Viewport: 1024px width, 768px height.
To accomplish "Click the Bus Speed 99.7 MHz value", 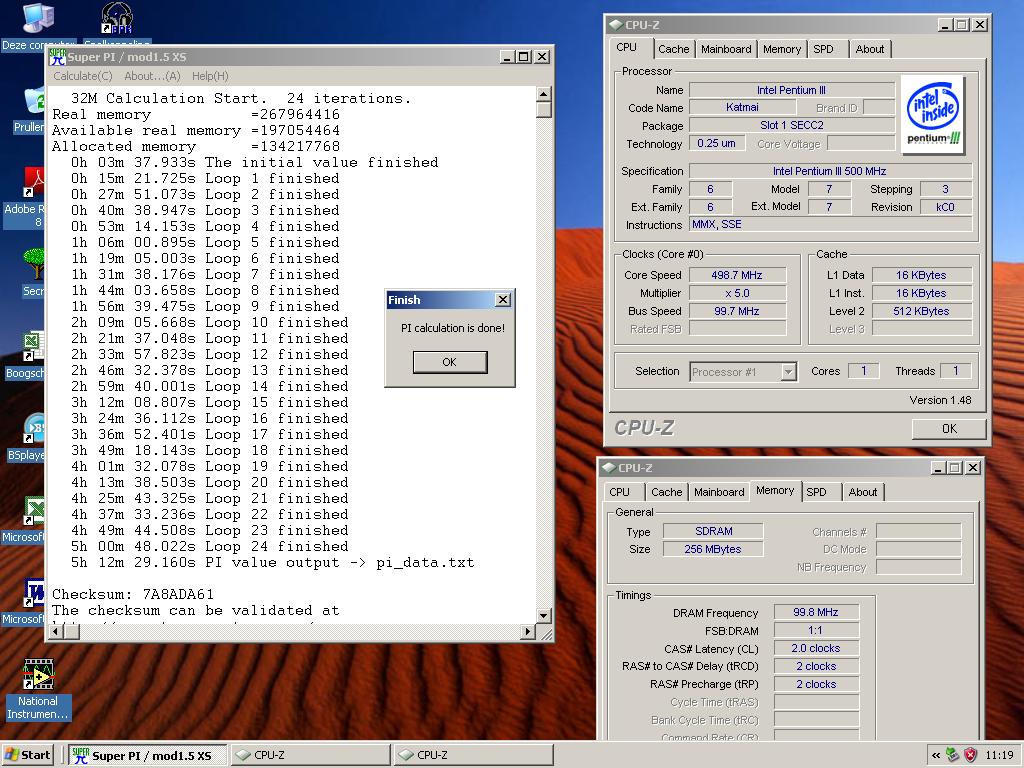I will click(x=737, y=312).
